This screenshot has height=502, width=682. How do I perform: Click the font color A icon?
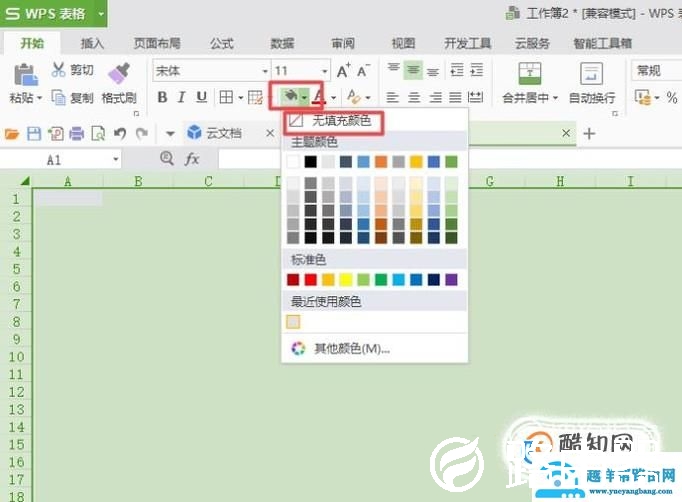tap(319, 96)
